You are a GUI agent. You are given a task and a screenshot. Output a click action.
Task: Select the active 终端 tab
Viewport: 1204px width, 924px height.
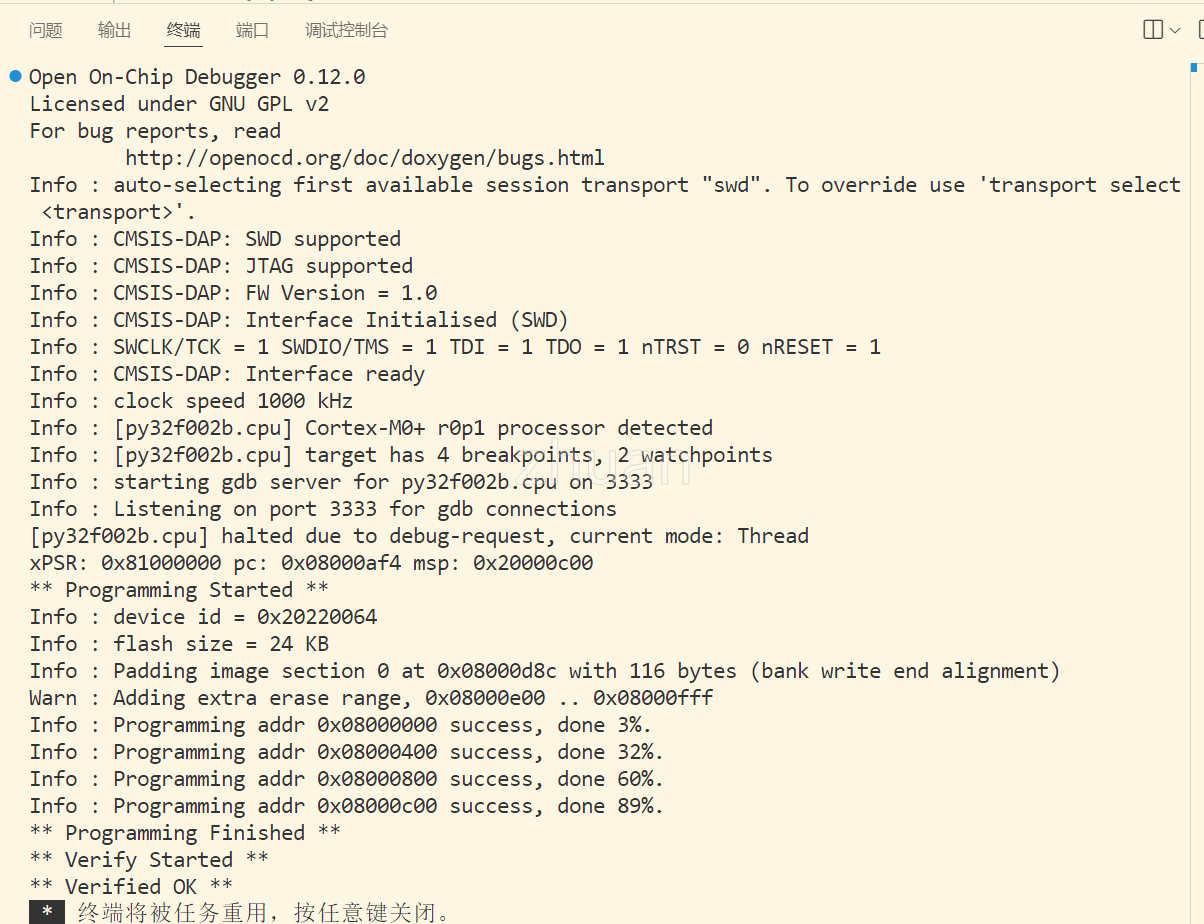point(183,30)
